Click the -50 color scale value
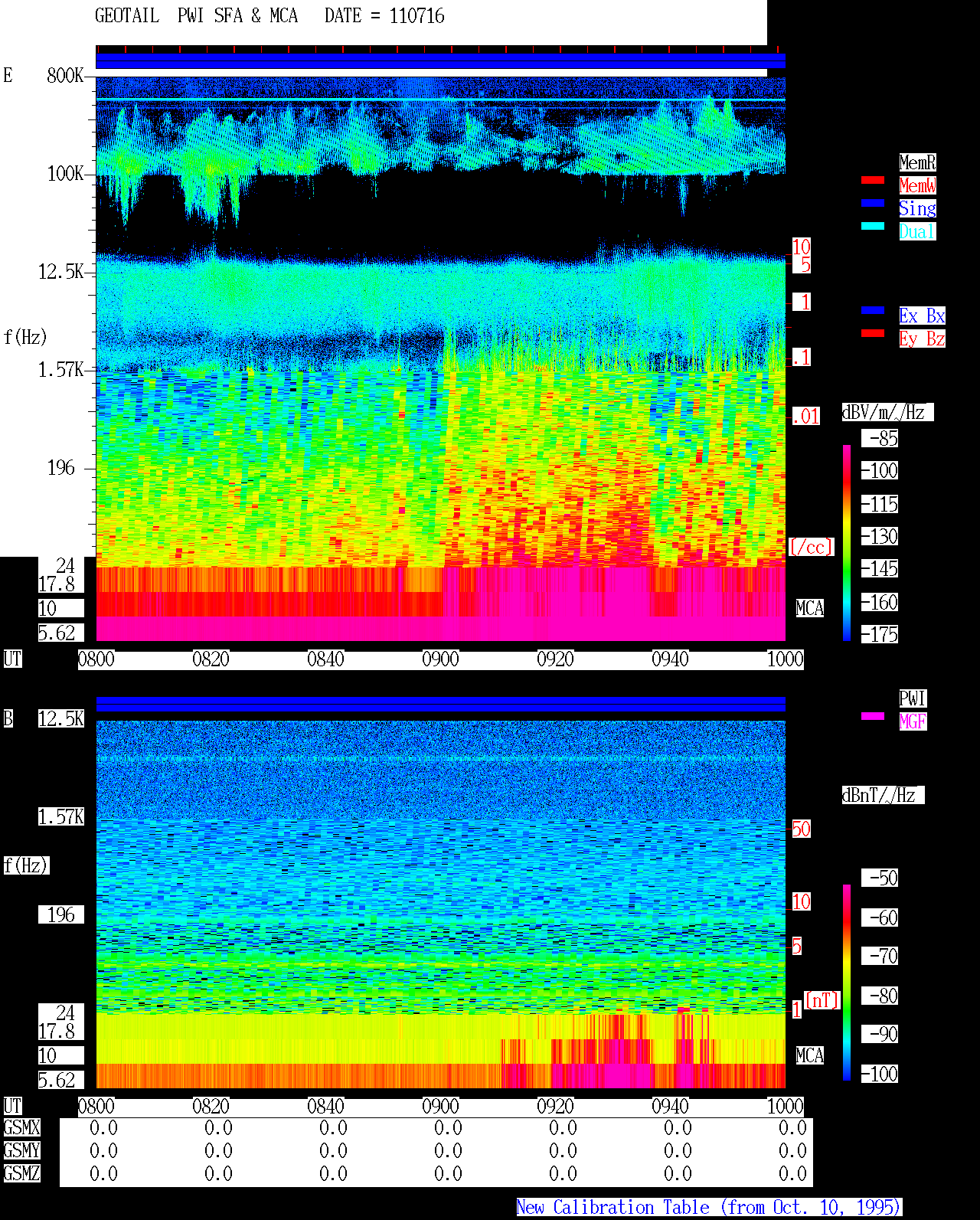The width and height of the screenshot is (980, 1220). pos(880,878)
